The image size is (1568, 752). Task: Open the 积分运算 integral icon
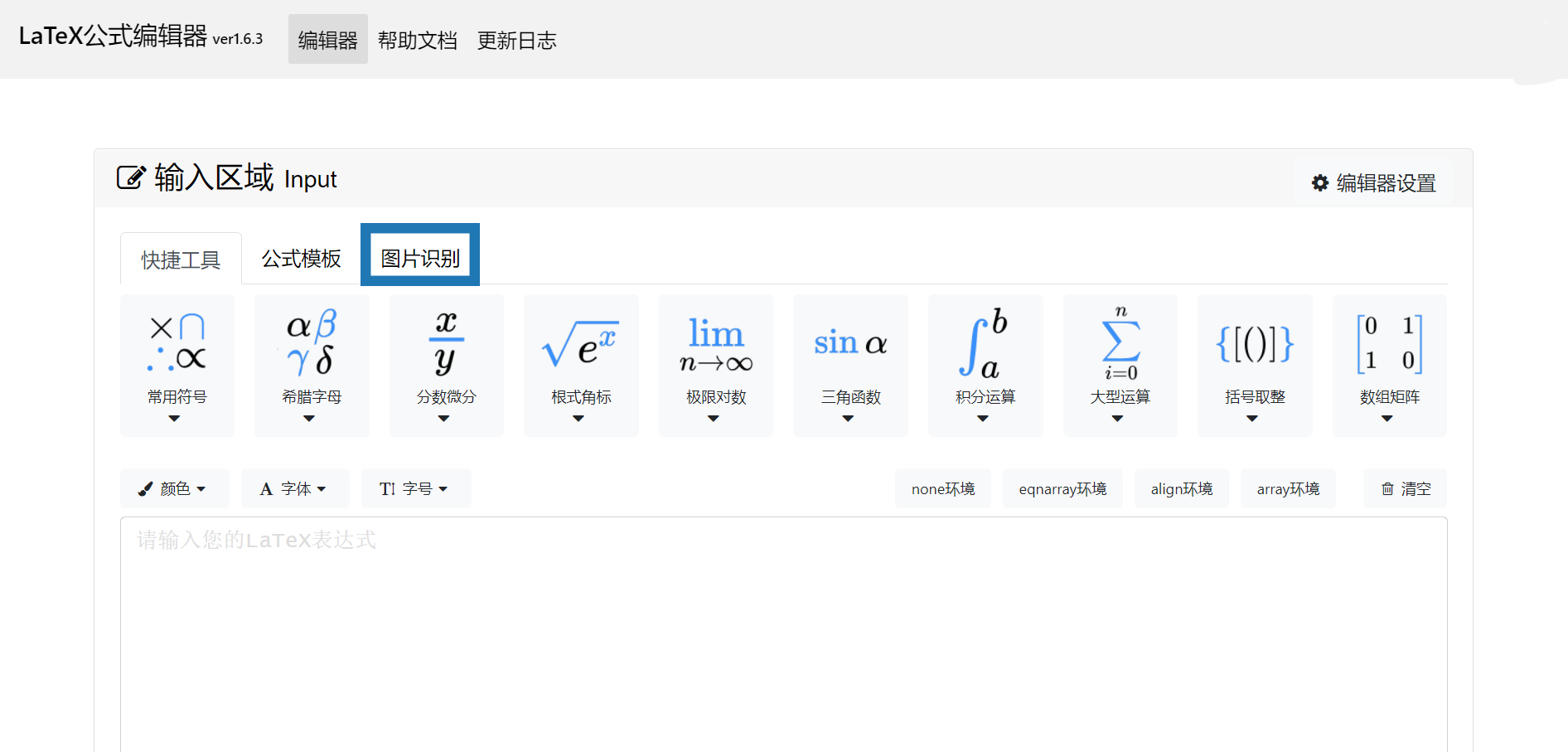coord(985,342)
